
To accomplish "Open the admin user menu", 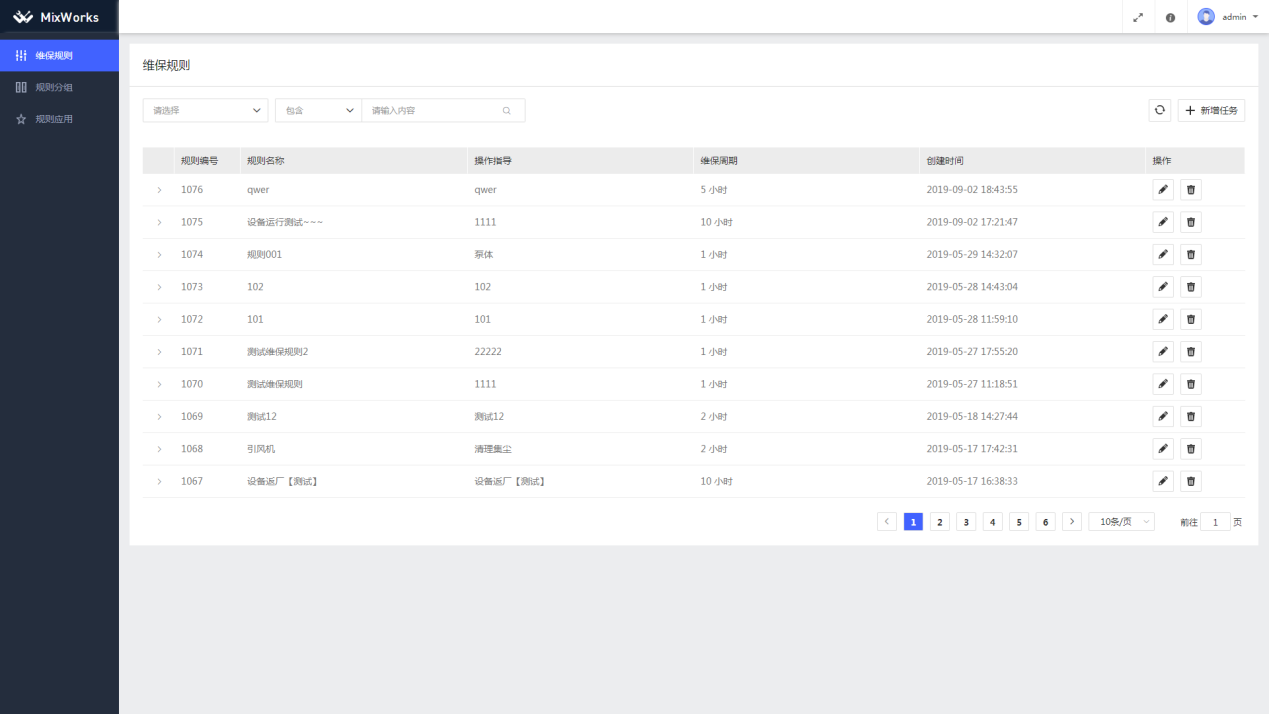I will coord(1229,17).
